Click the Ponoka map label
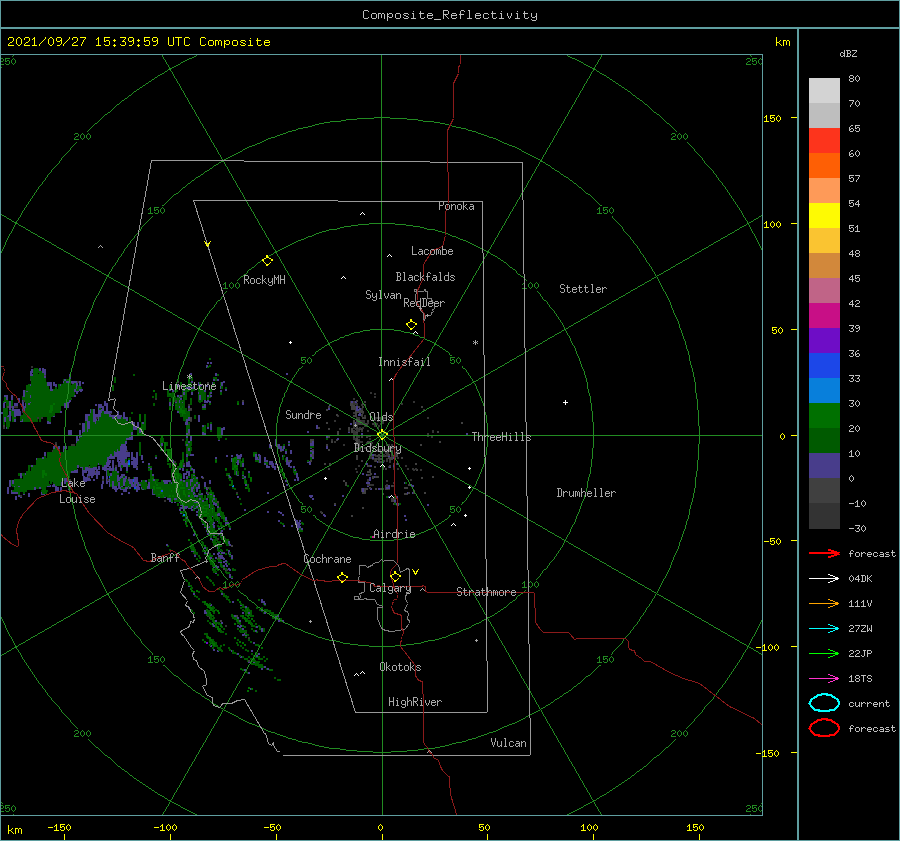This screenshot has height=841, width=900. click(456, 206)
